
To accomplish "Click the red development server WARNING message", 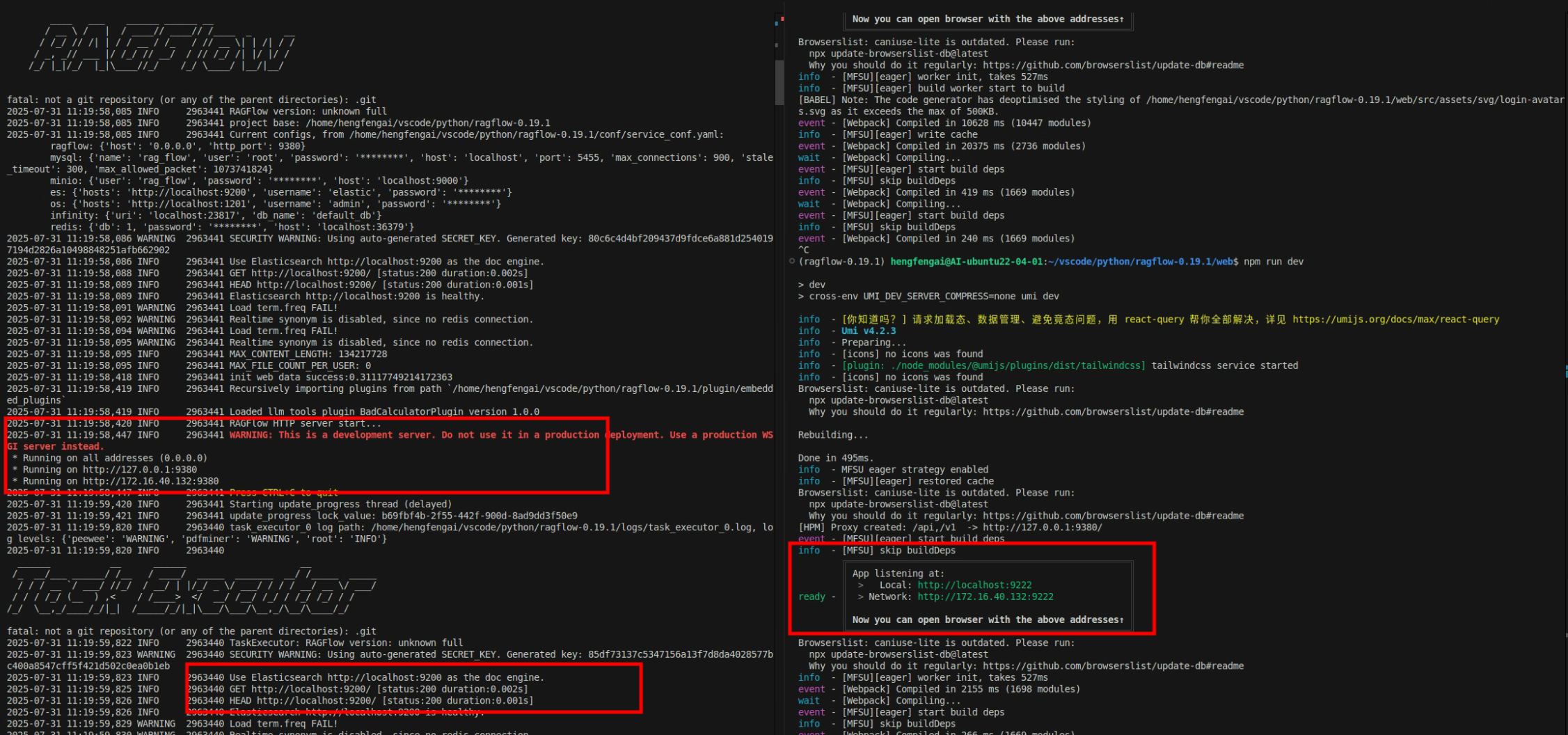I will (x=390, y=441).
